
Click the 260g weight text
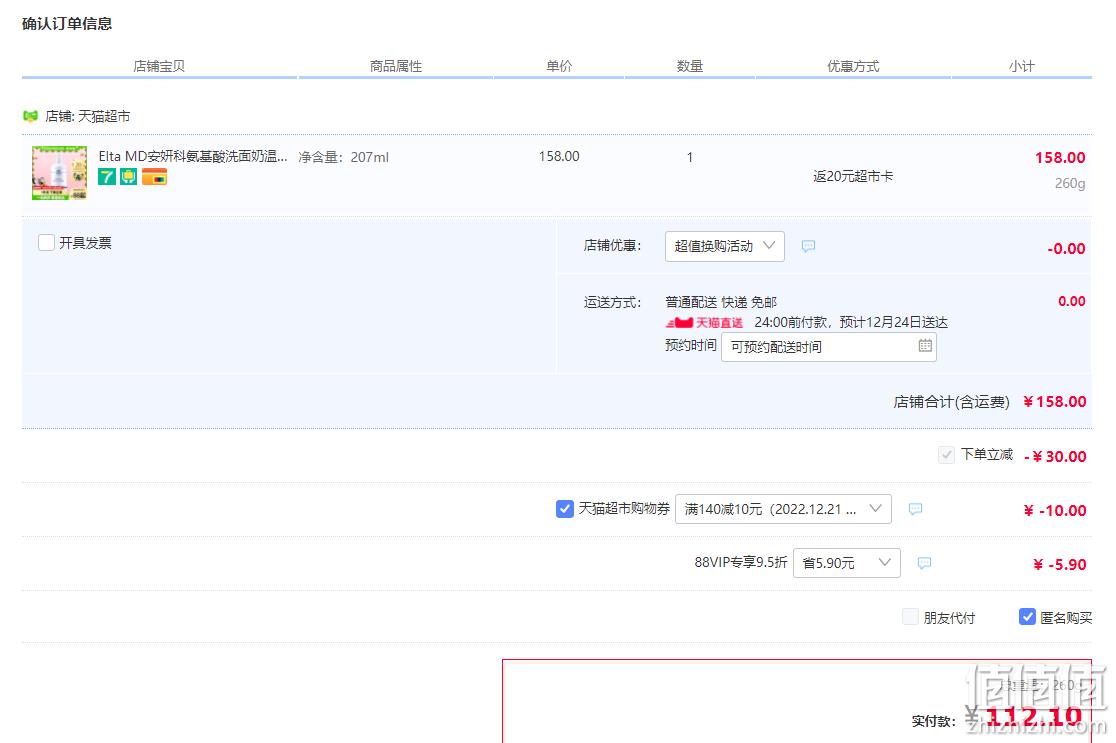click(x=1070, y=184)
